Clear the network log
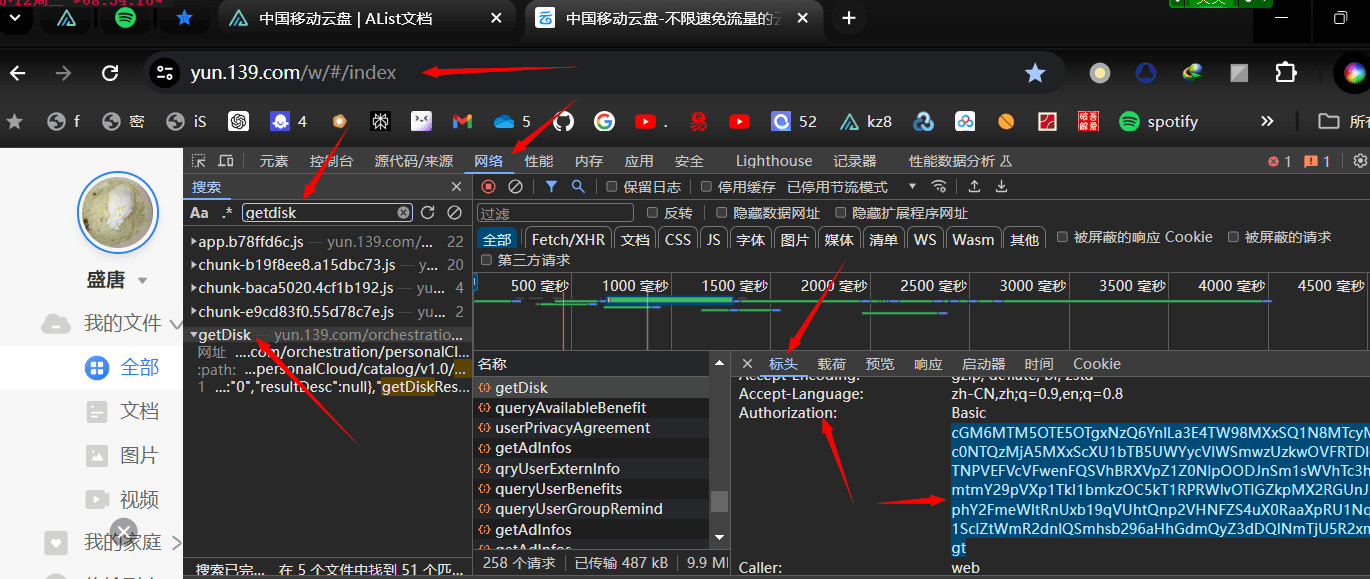1370x579 pixels. (x=515, y=187)
